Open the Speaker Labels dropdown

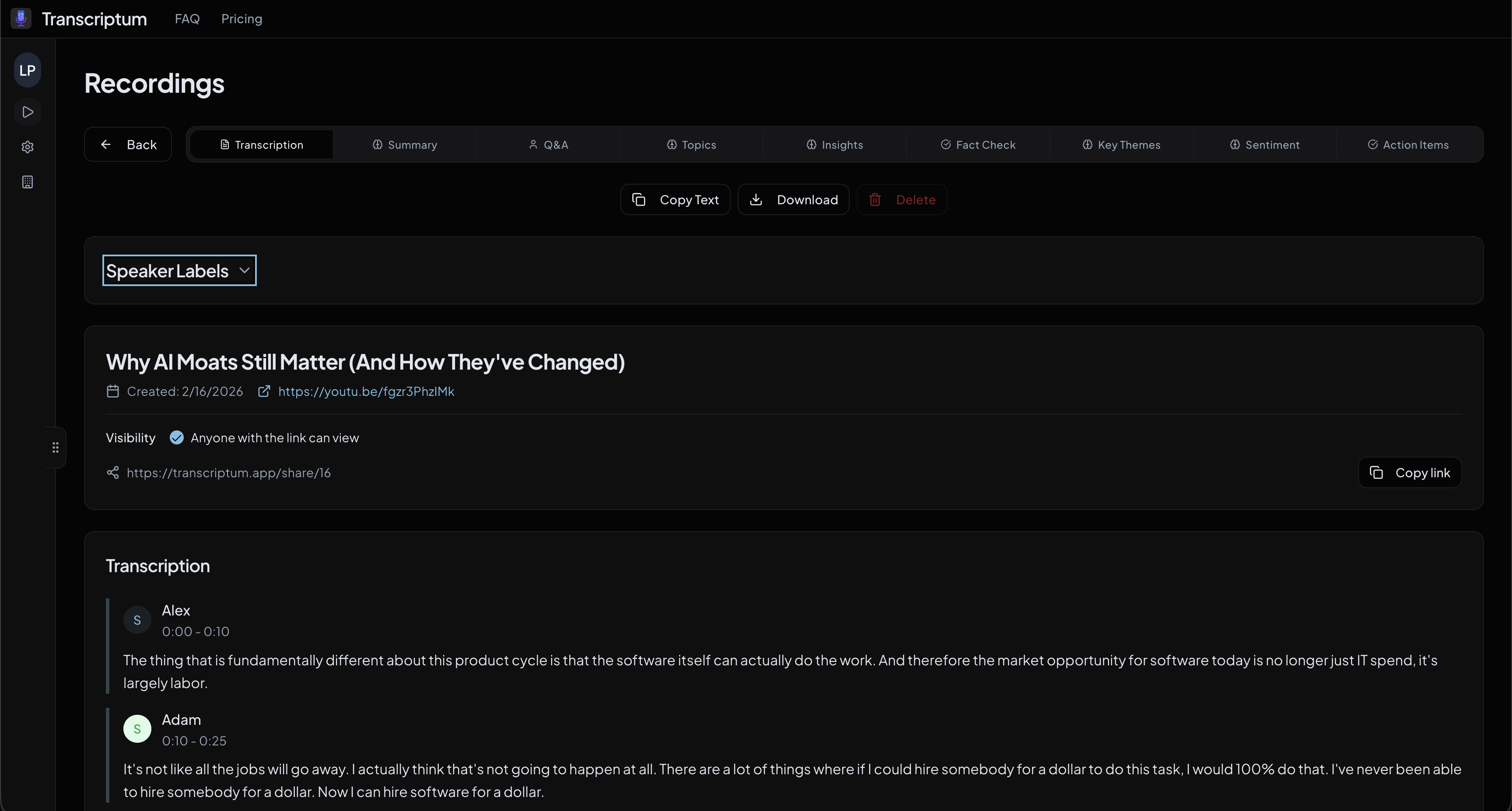pyautogui.click(x=178, y=270)
